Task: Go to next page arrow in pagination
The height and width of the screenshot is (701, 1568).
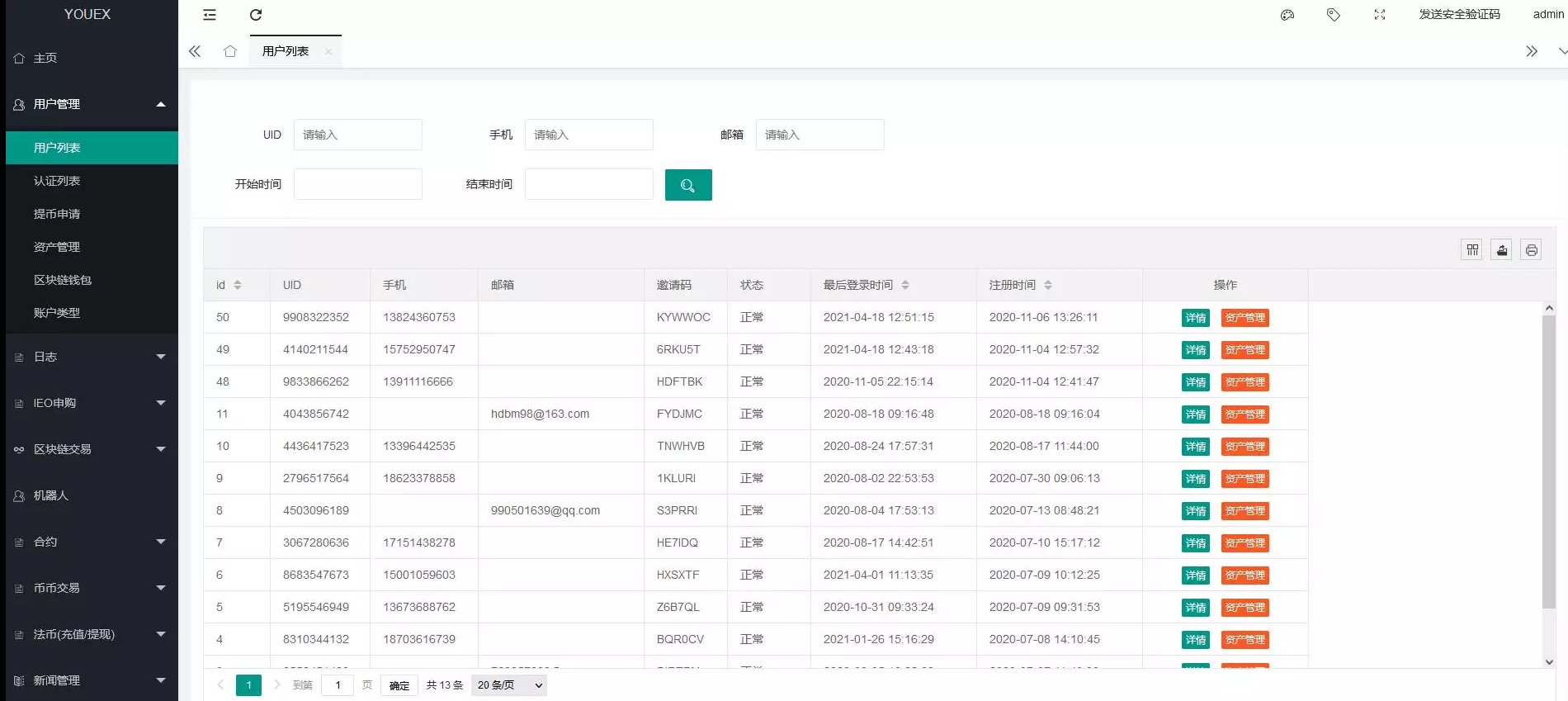Action: (277, 684)
